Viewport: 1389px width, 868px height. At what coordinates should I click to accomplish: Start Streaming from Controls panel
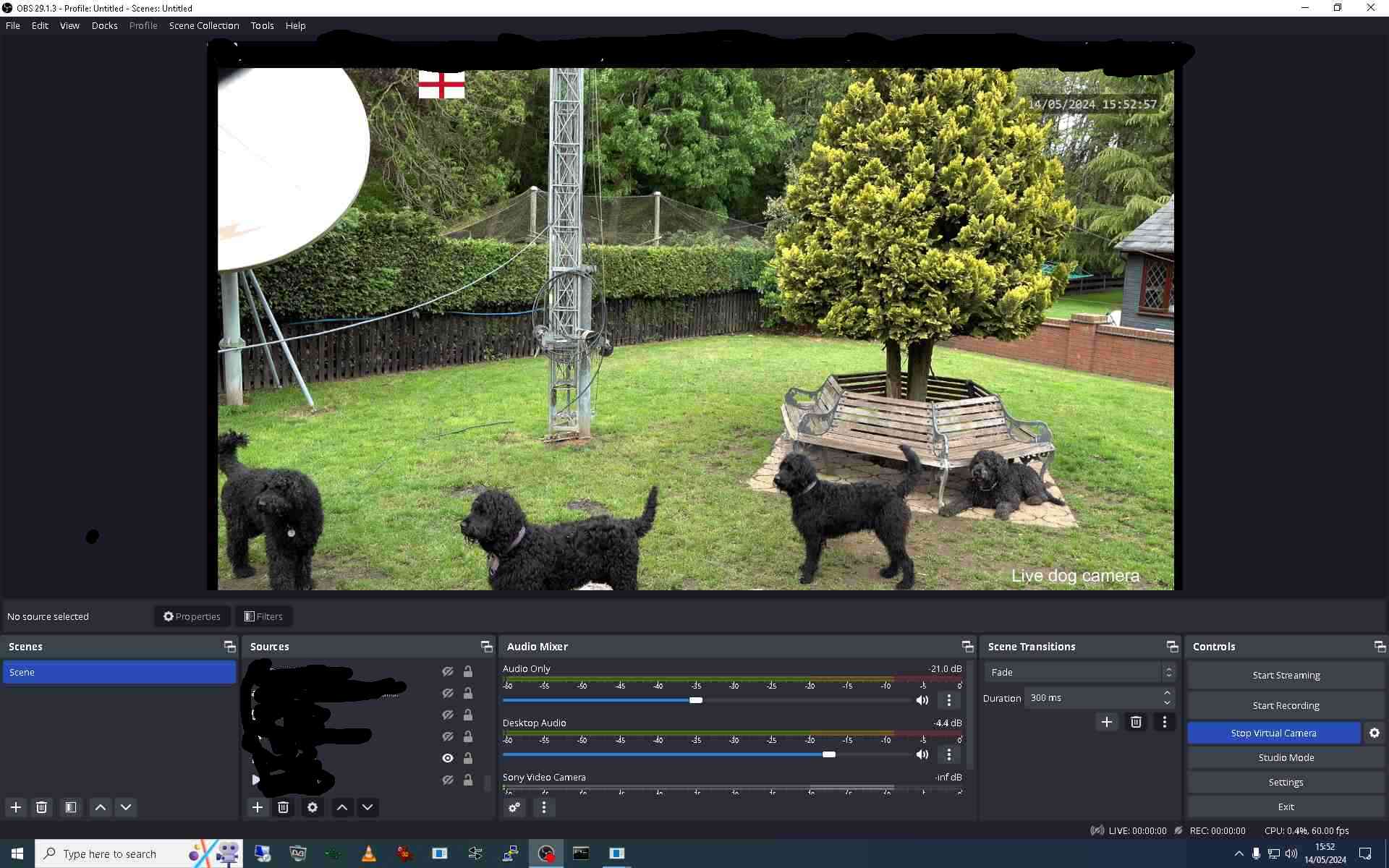pyautogui.click(x=1286, y=675)
